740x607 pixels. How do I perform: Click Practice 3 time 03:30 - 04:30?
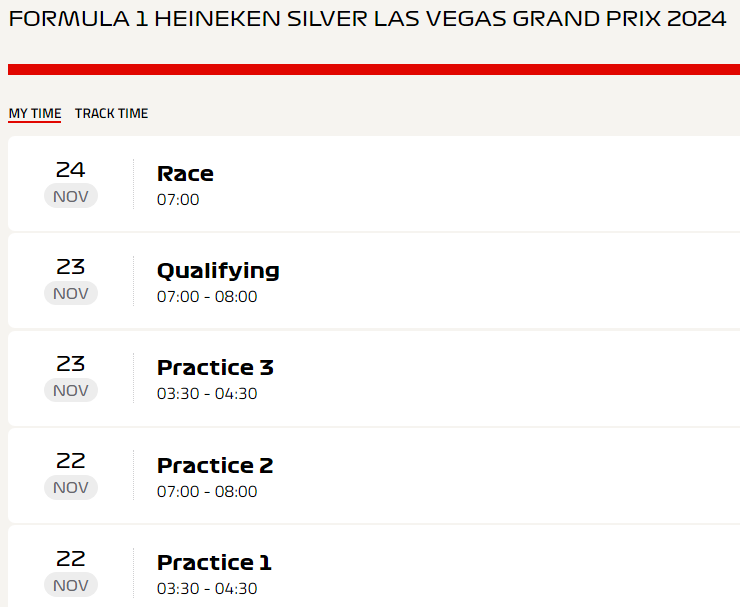pyautogui.click(x=207, y=394)
